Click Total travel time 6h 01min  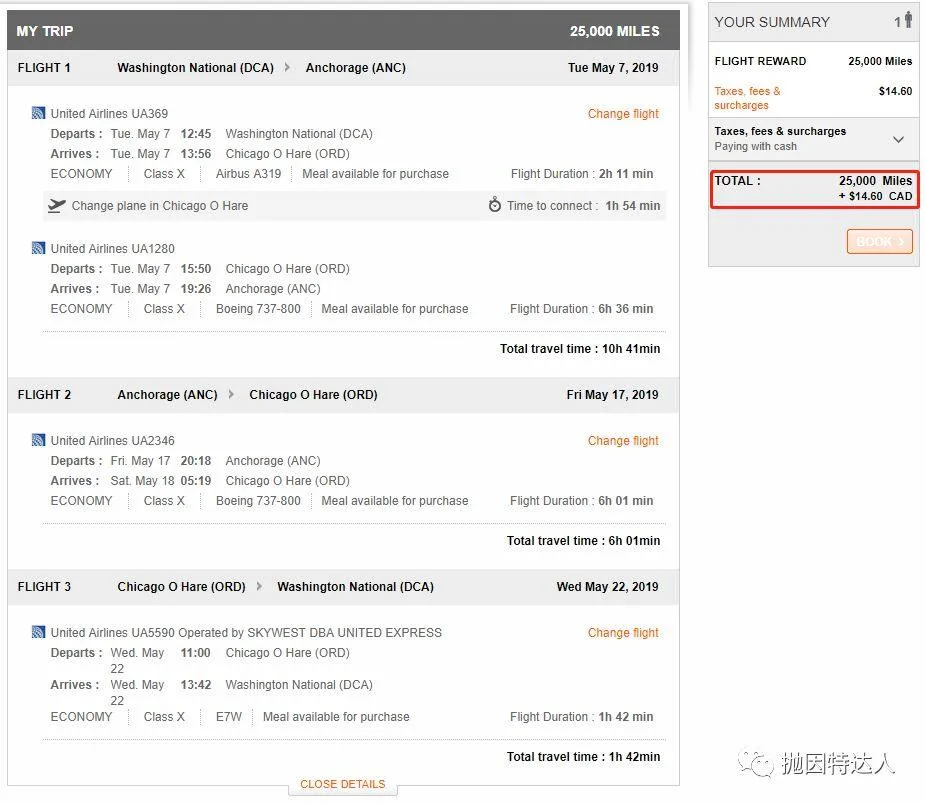(583, 541)
